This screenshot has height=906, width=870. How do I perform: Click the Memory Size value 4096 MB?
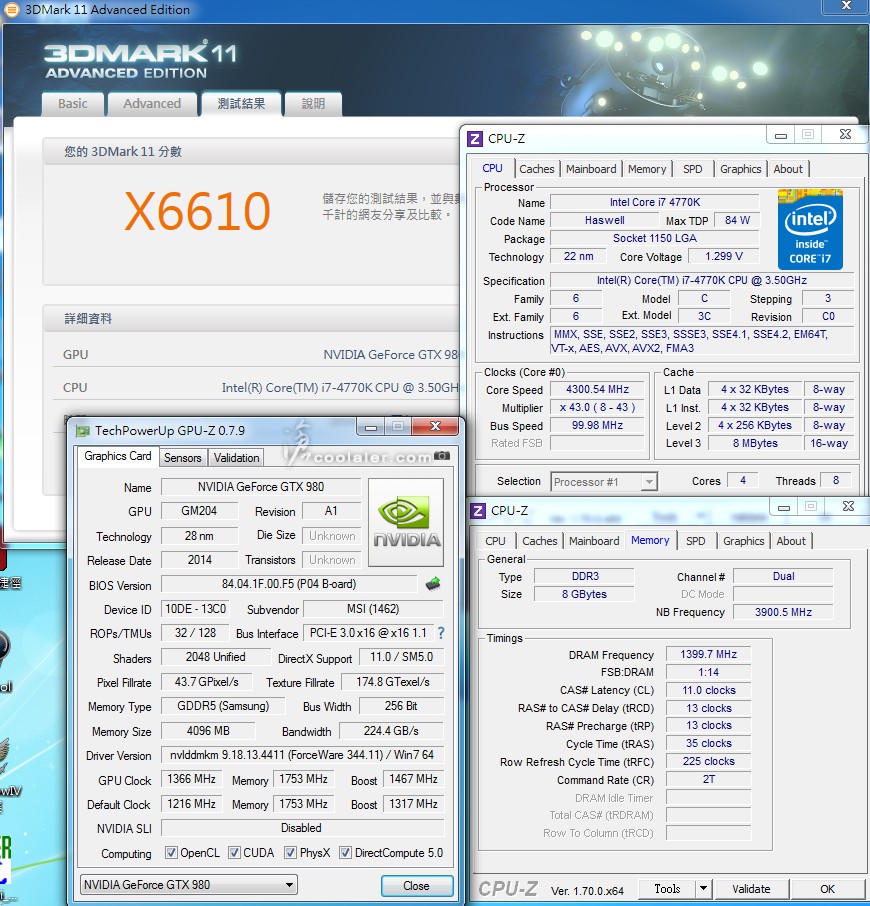(x=208, y=731)
